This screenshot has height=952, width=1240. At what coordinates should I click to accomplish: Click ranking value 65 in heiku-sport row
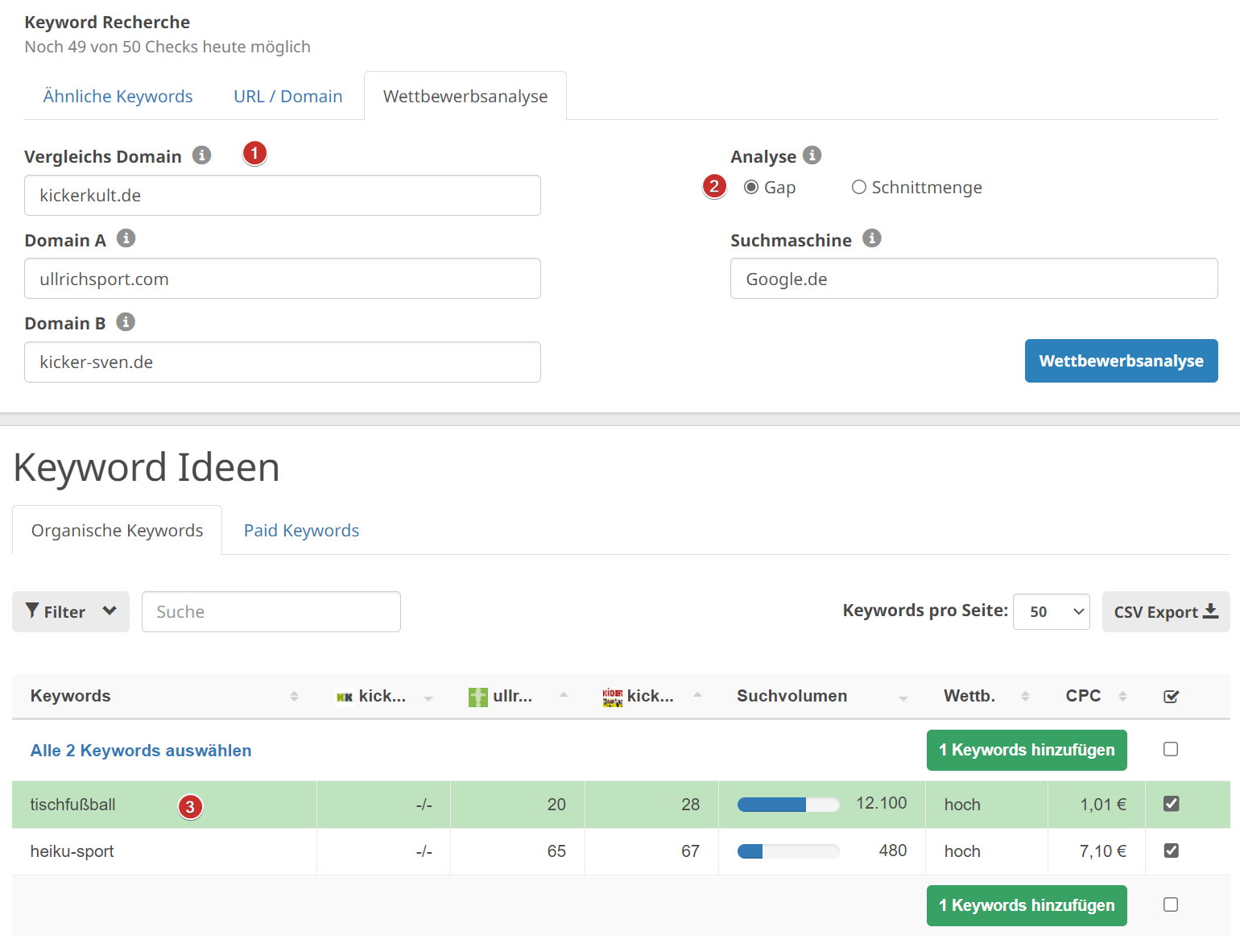click(x=556, y=851)
